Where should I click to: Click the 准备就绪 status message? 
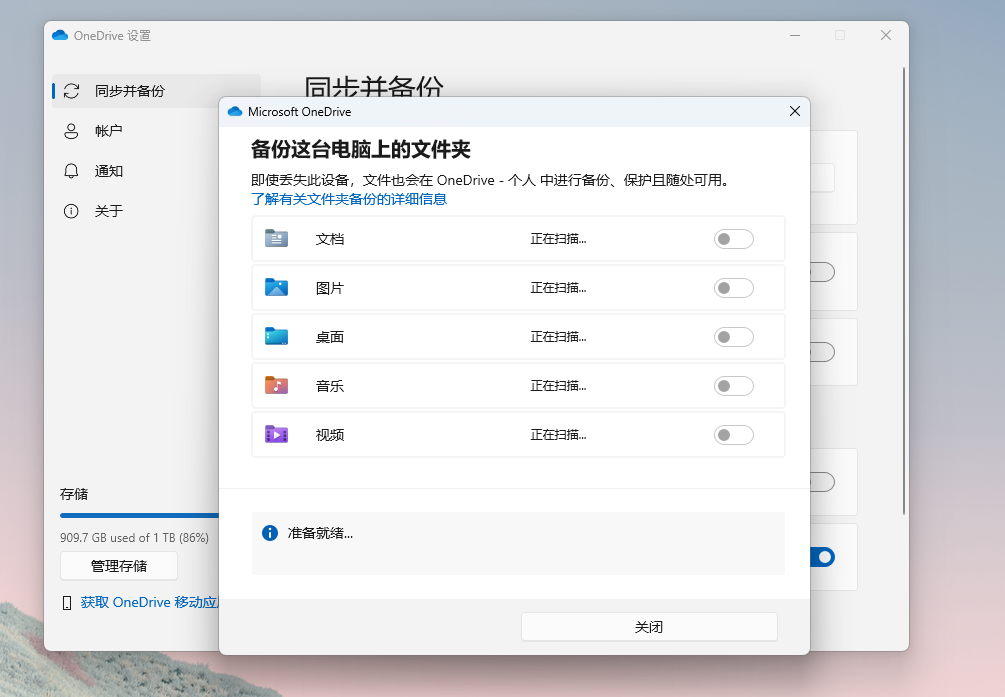pyautogui.click(x=320, y=533)
